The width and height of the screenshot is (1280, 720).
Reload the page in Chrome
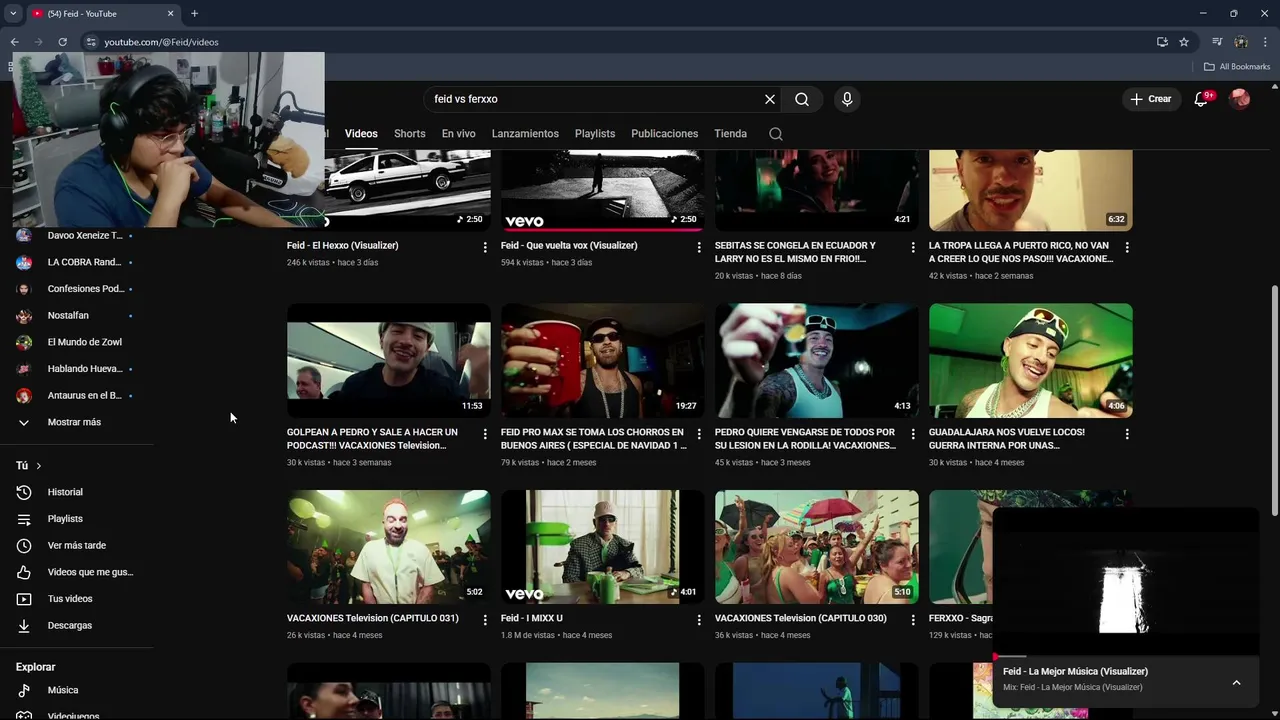[x=62, y=42]
